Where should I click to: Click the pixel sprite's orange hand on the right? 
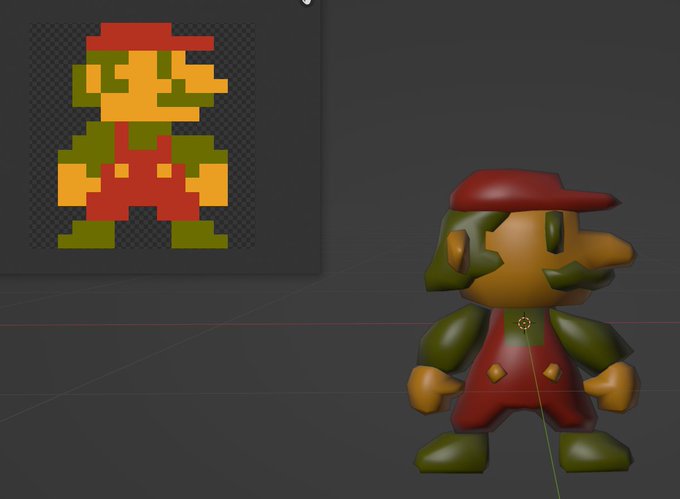[x=212, y=184]
